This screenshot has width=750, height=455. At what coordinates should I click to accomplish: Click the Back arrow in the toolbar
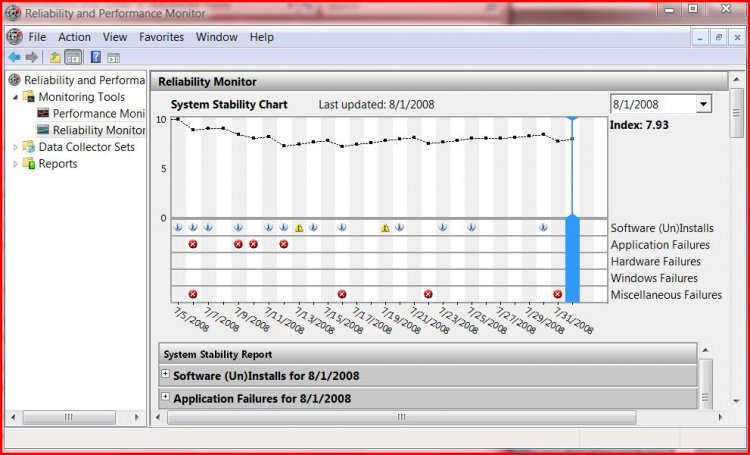pos(14,58)
